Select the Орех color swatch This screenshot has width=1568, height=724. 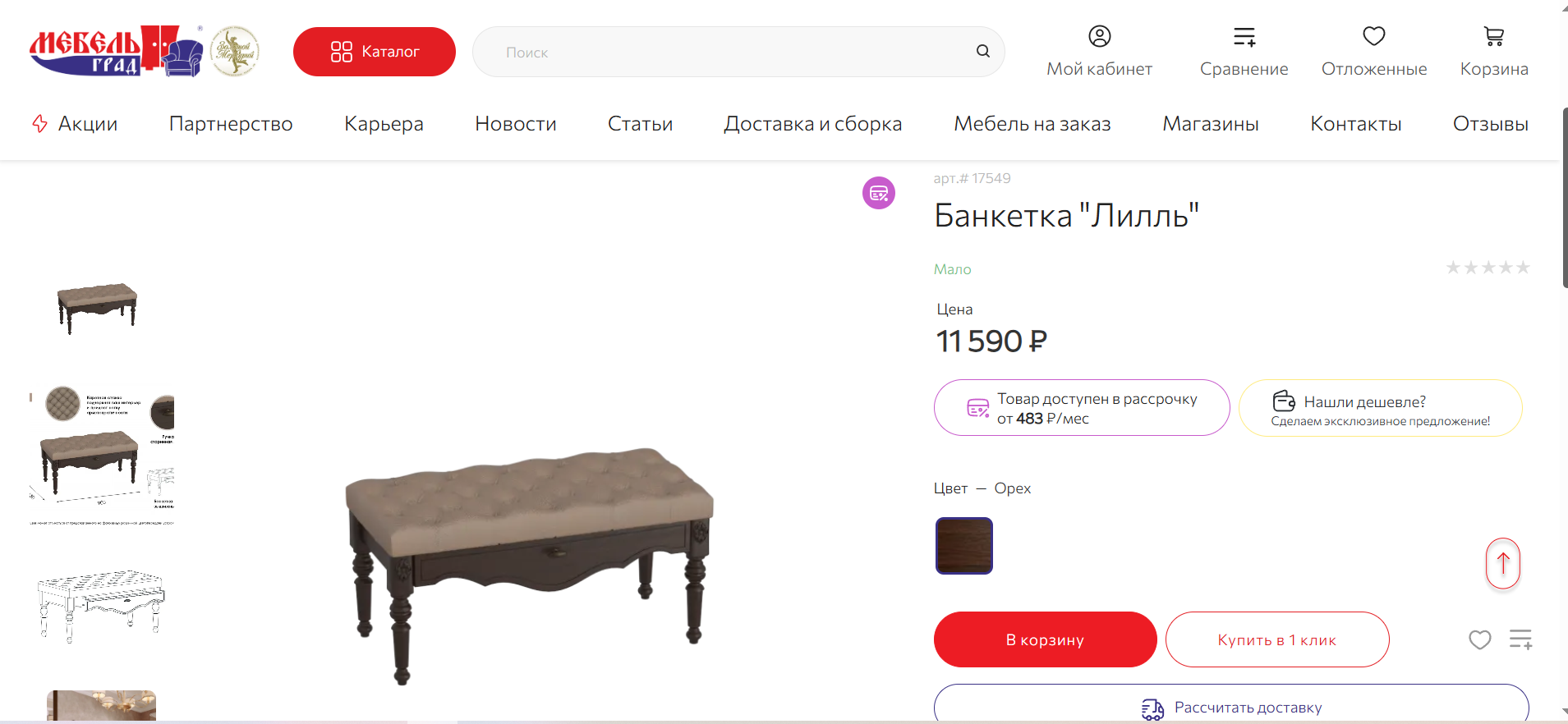click(x=964, y=546)
